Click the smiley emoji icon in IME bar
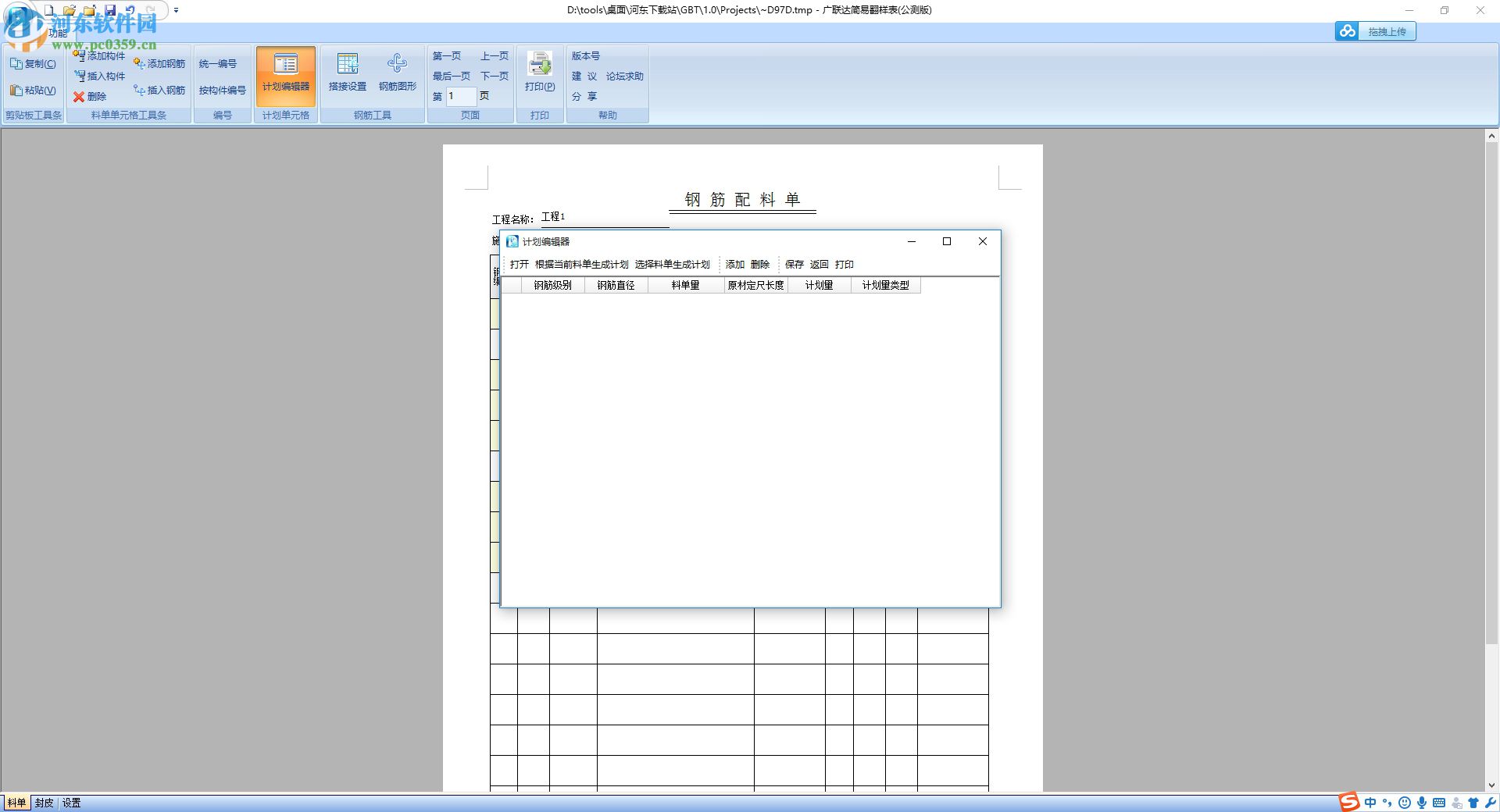This screenshot has height=812, width=1500. (x=1405, y=803)
